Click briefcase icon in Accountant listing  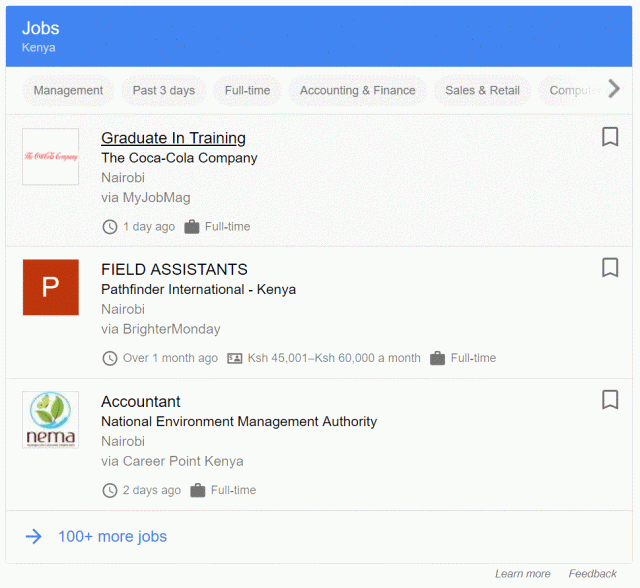pyautogui.click(x=198, y=490)
